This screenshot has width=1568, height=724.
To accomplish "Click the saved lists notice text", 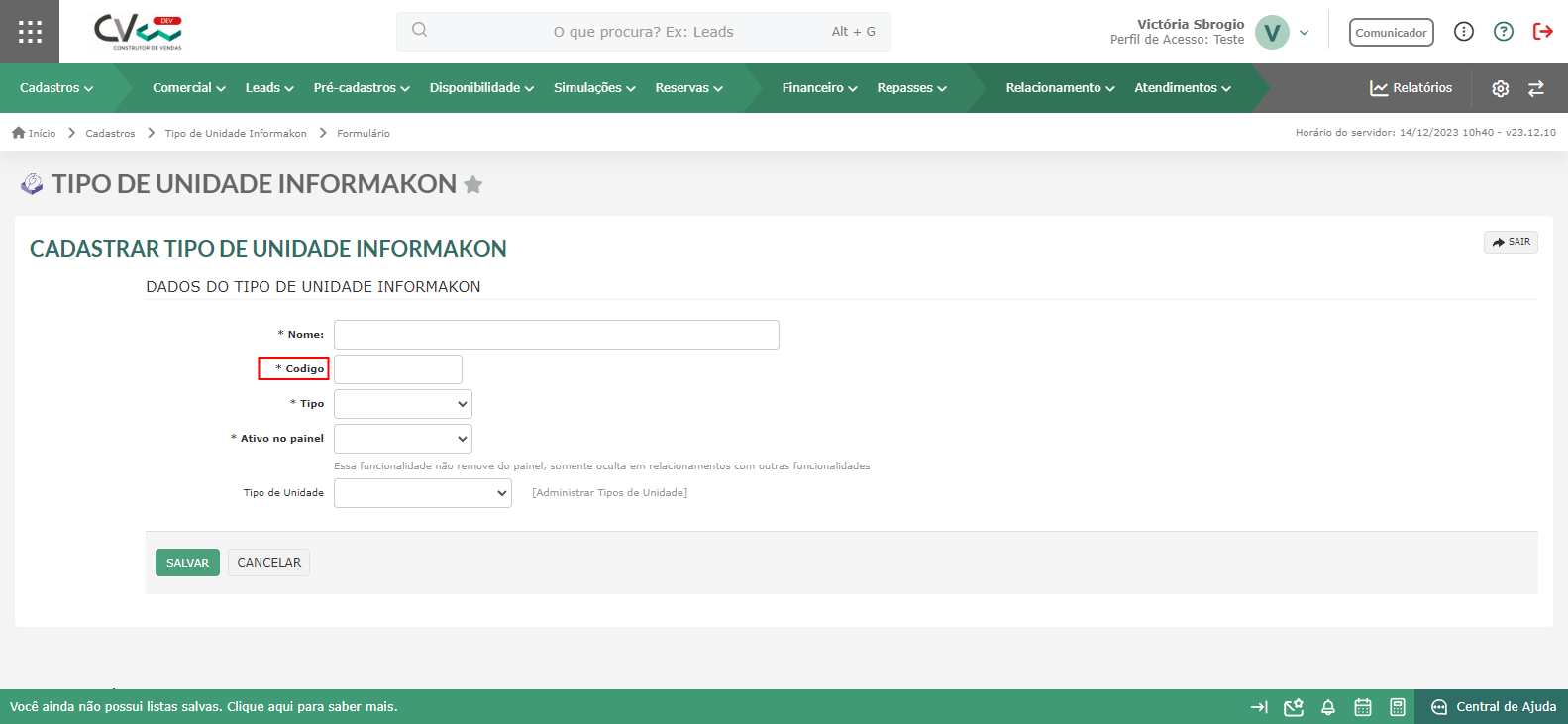I will [204, 707].
